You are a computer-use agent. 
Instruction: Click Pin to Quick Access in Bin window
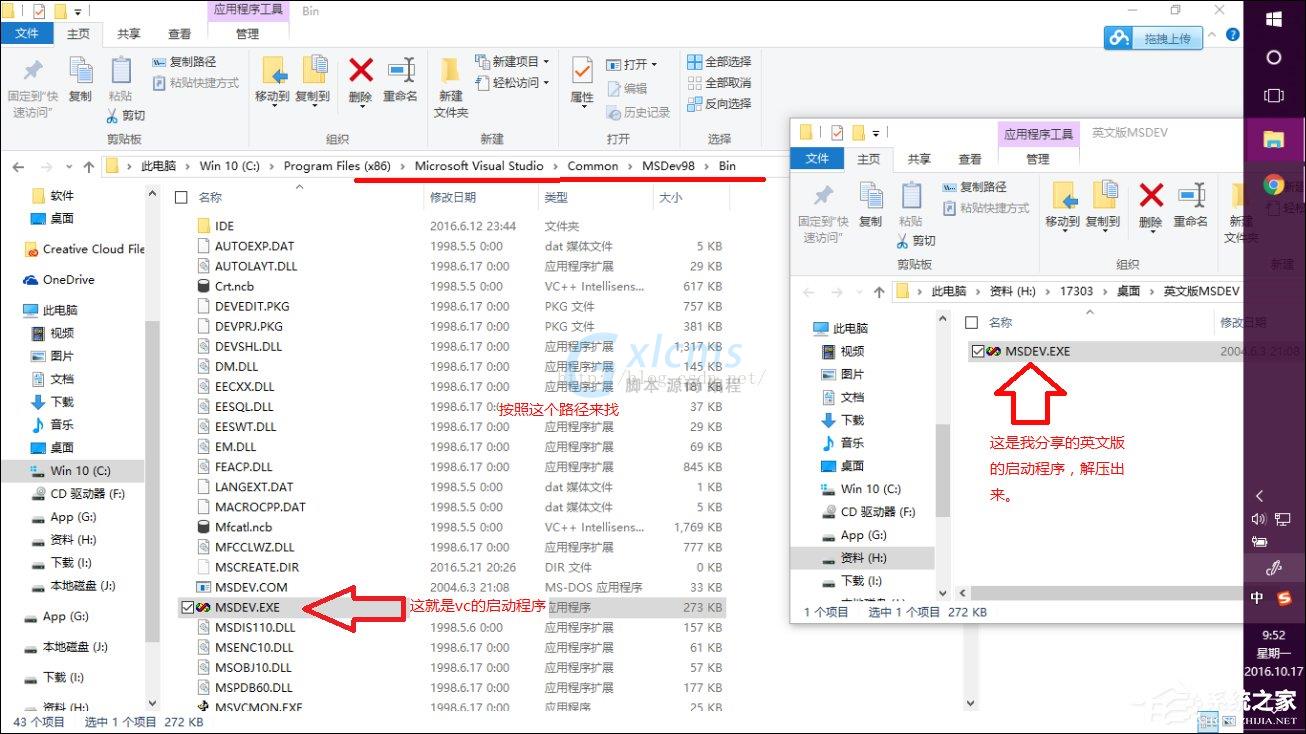click(32, 87)
